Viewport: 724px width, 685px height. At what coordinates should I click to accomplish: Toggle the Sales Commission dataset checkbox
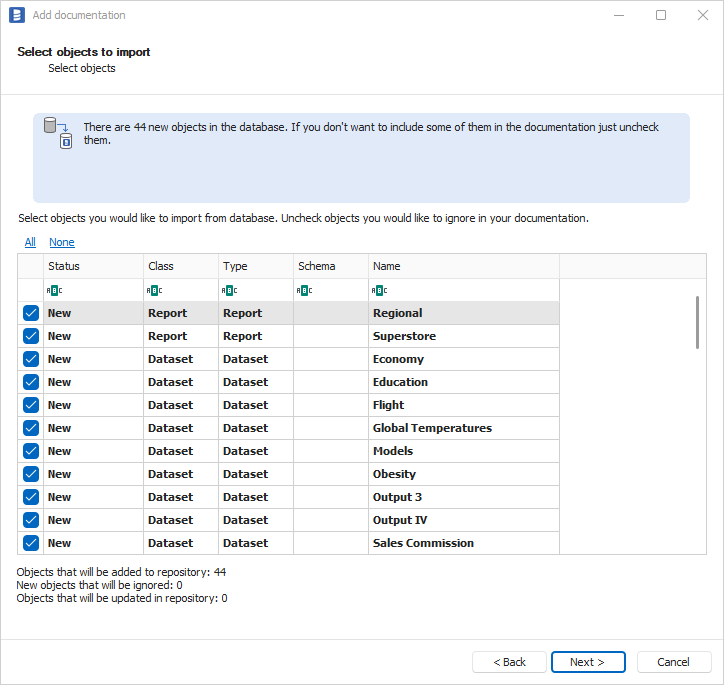(x=30, y=543)
